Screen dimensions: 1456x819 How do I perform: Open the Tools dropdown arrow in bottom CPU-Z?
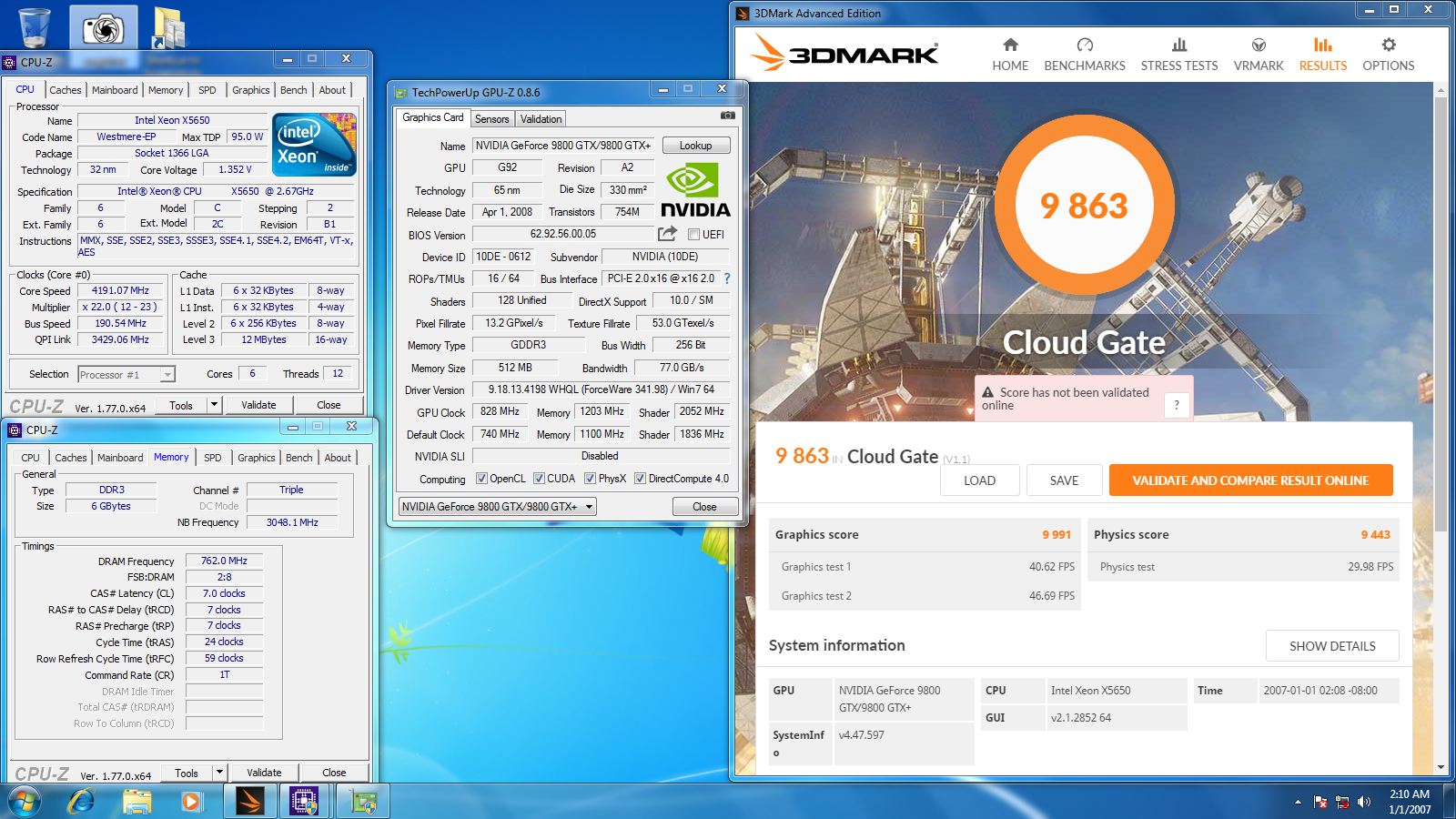219,773
